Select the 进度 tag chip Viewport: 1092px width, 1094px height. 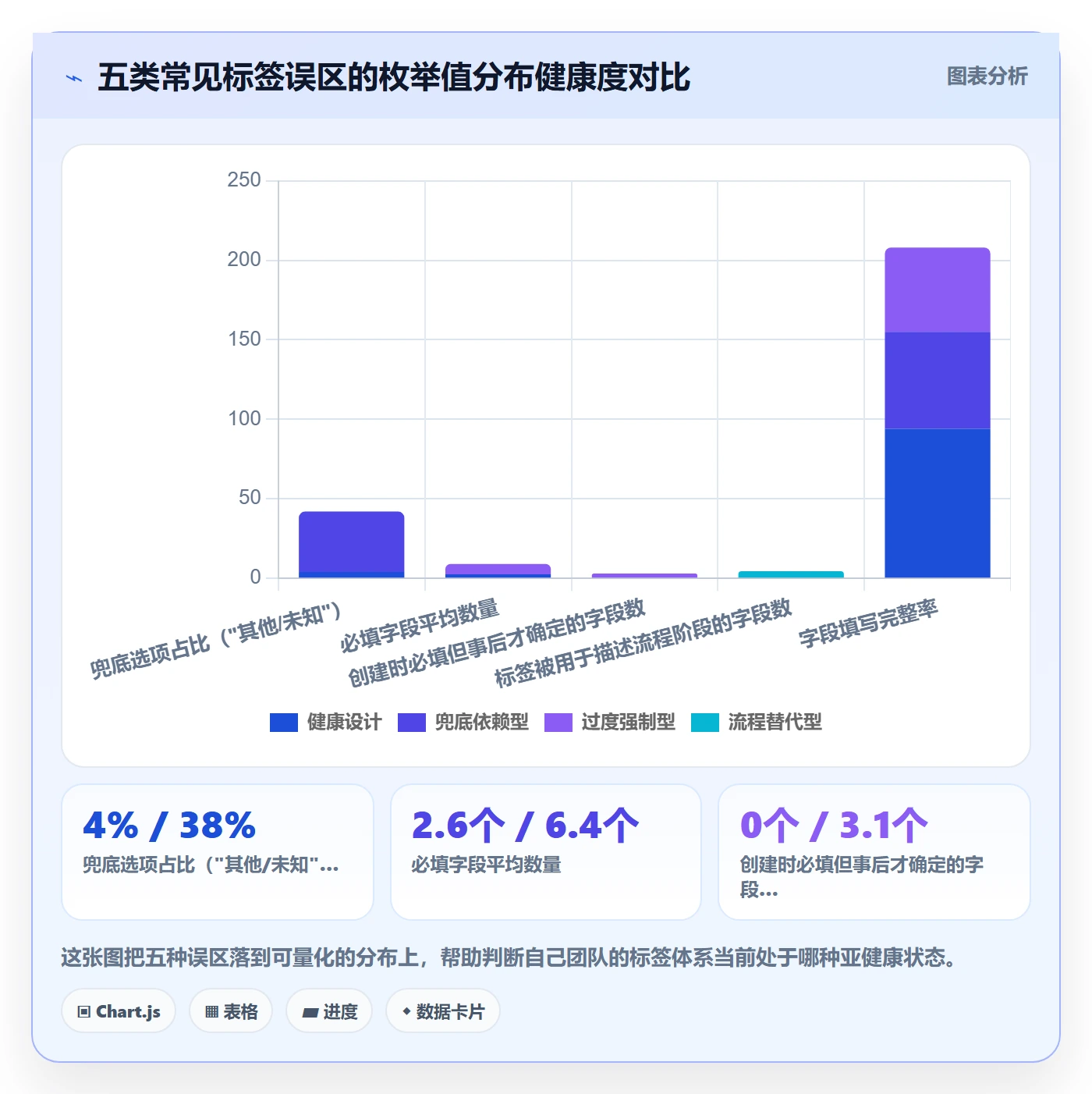[329, 1011]
